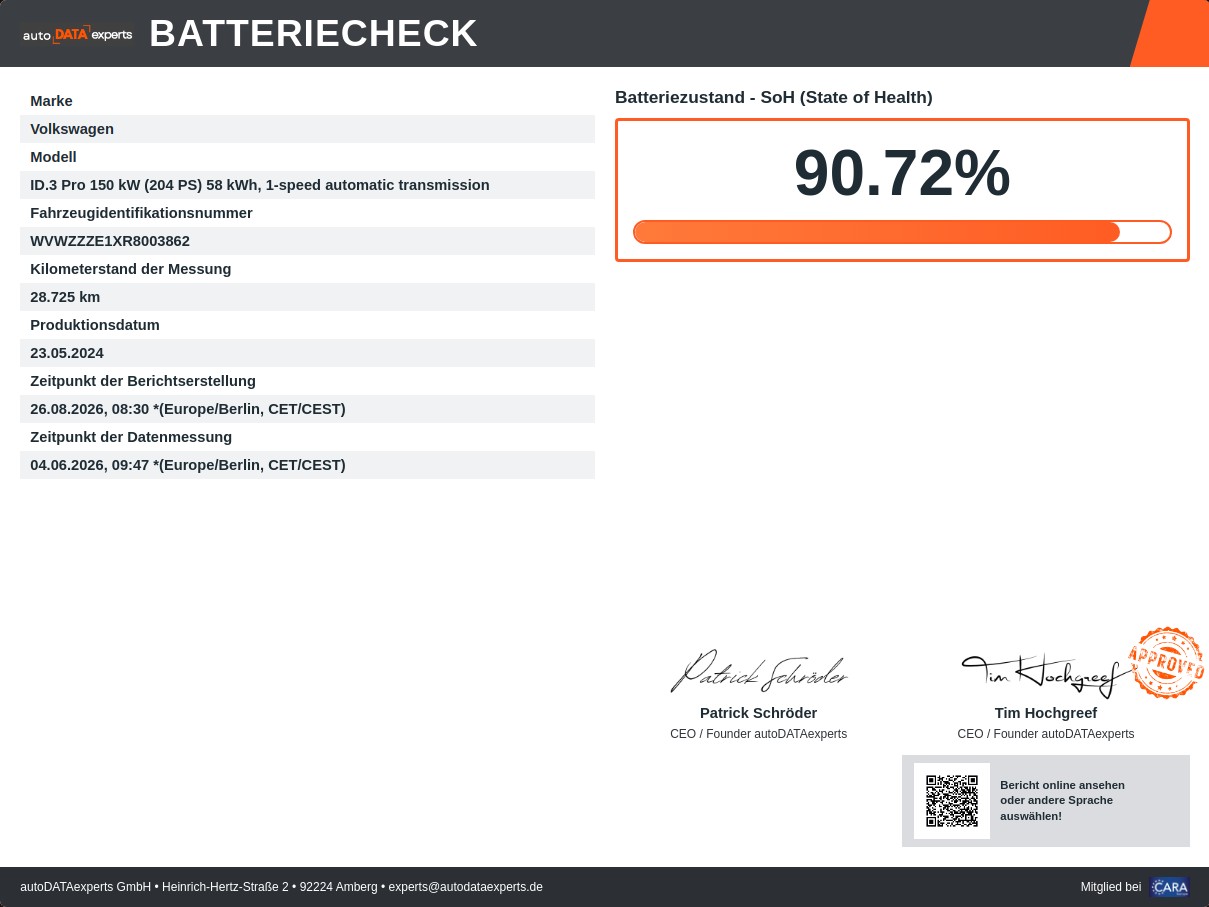The width and height of the screenshot is (1209, 907).
Task: Select the VIN WVWZZZE1XR8003862 row
Action: click(x=307, y=241)
